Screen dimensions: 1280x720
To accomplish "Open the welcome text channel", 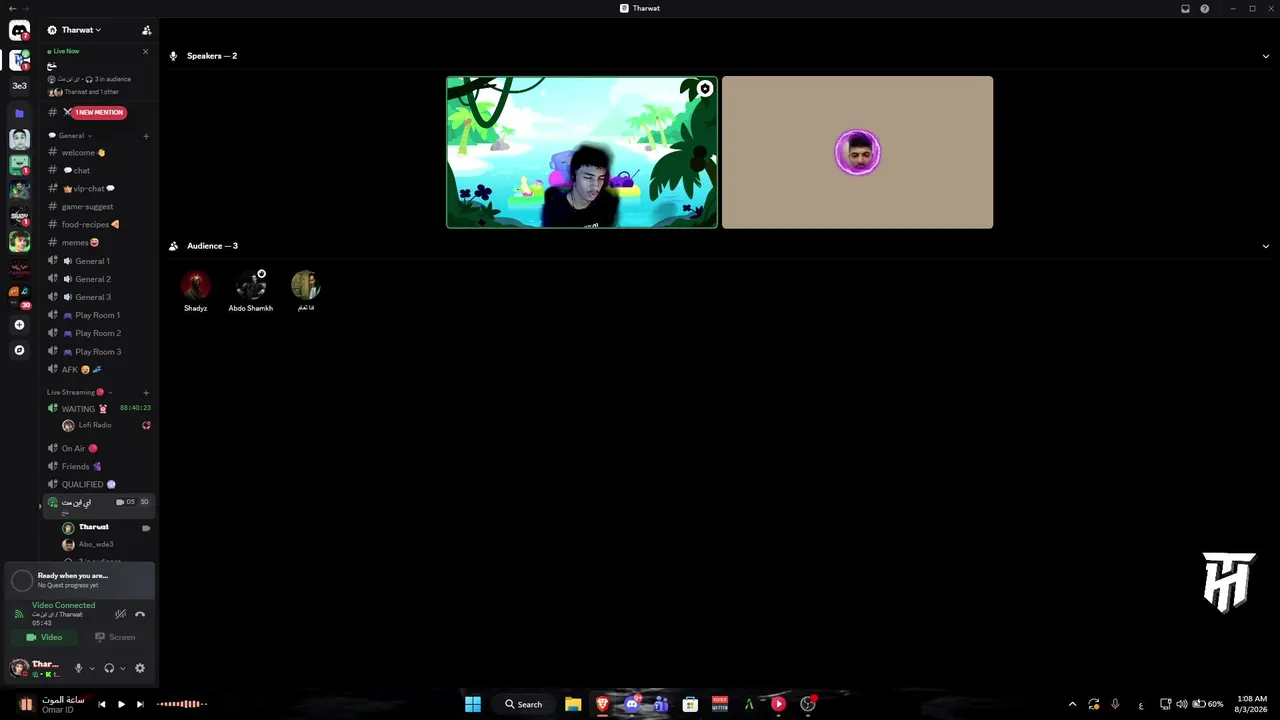I will click(x=98, y=152).
